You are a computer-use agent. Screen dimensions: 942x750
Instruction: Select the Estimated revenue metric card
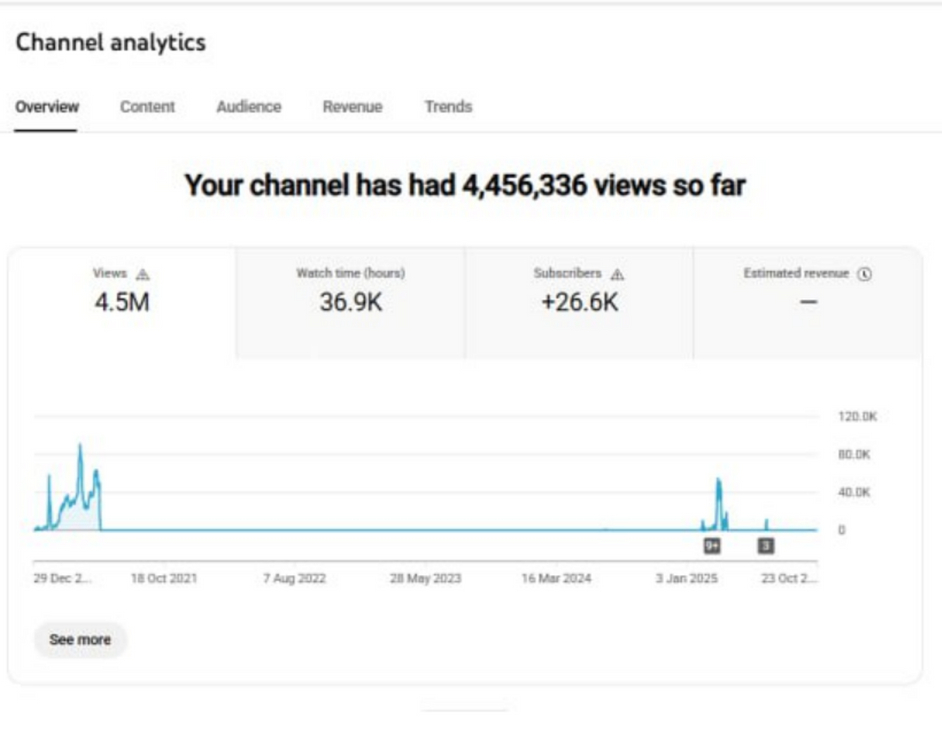[808, 302]
